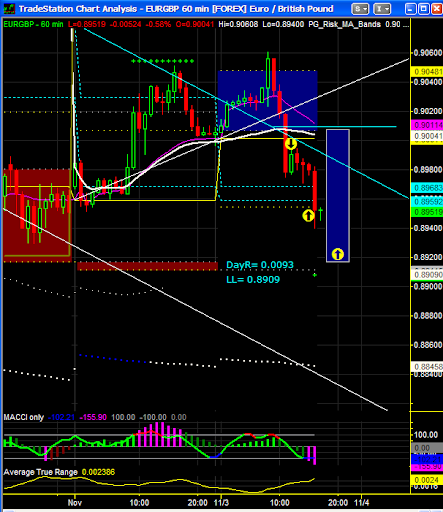The height and width of the screenshot is (512, 443).
Task: Click the 0.88800 price axis label
Action: (428, 316)
